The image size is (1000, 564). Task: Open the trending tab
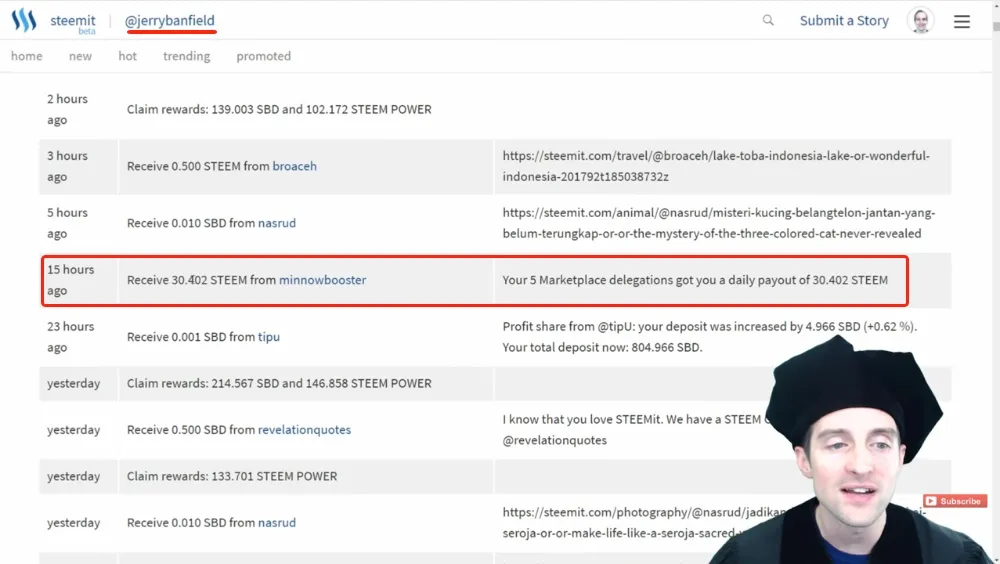pyautogui.click(x=186, y=56)
